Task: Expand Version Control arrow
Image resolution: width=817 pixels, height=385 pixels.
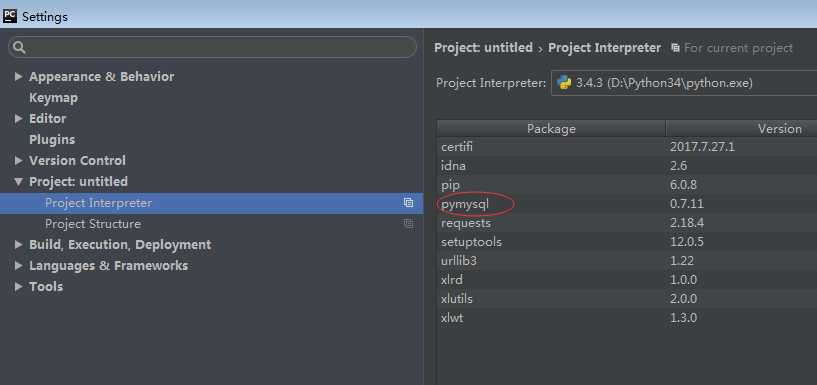Action: 18,160
